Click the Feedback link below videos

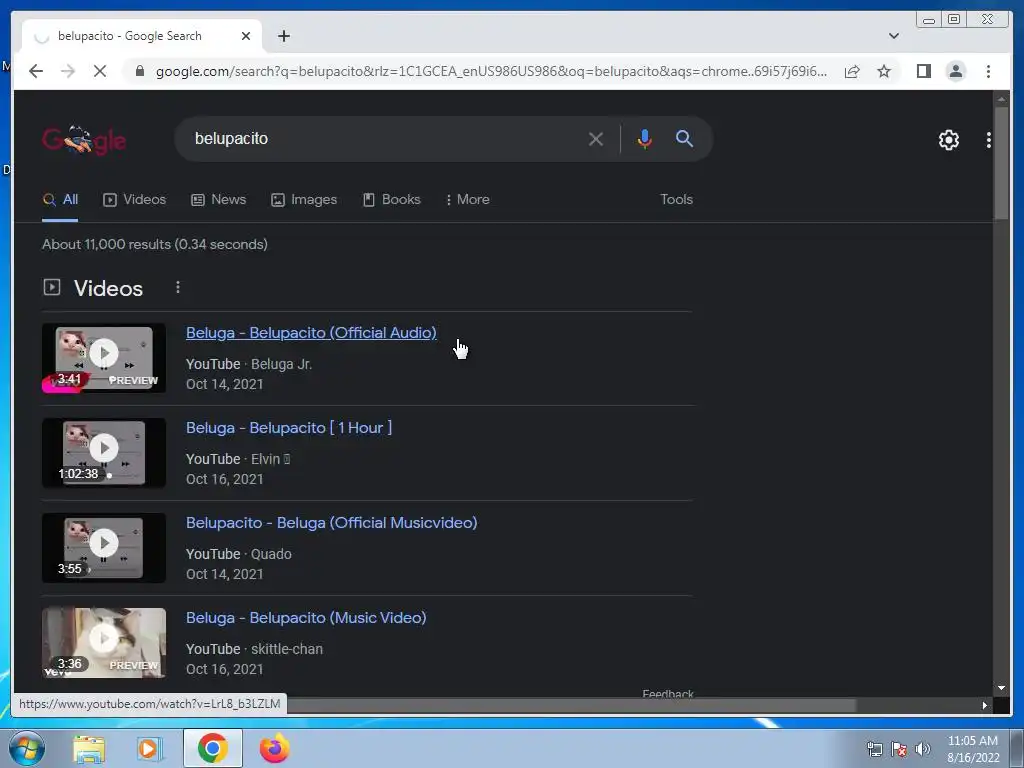coord(667,692)
